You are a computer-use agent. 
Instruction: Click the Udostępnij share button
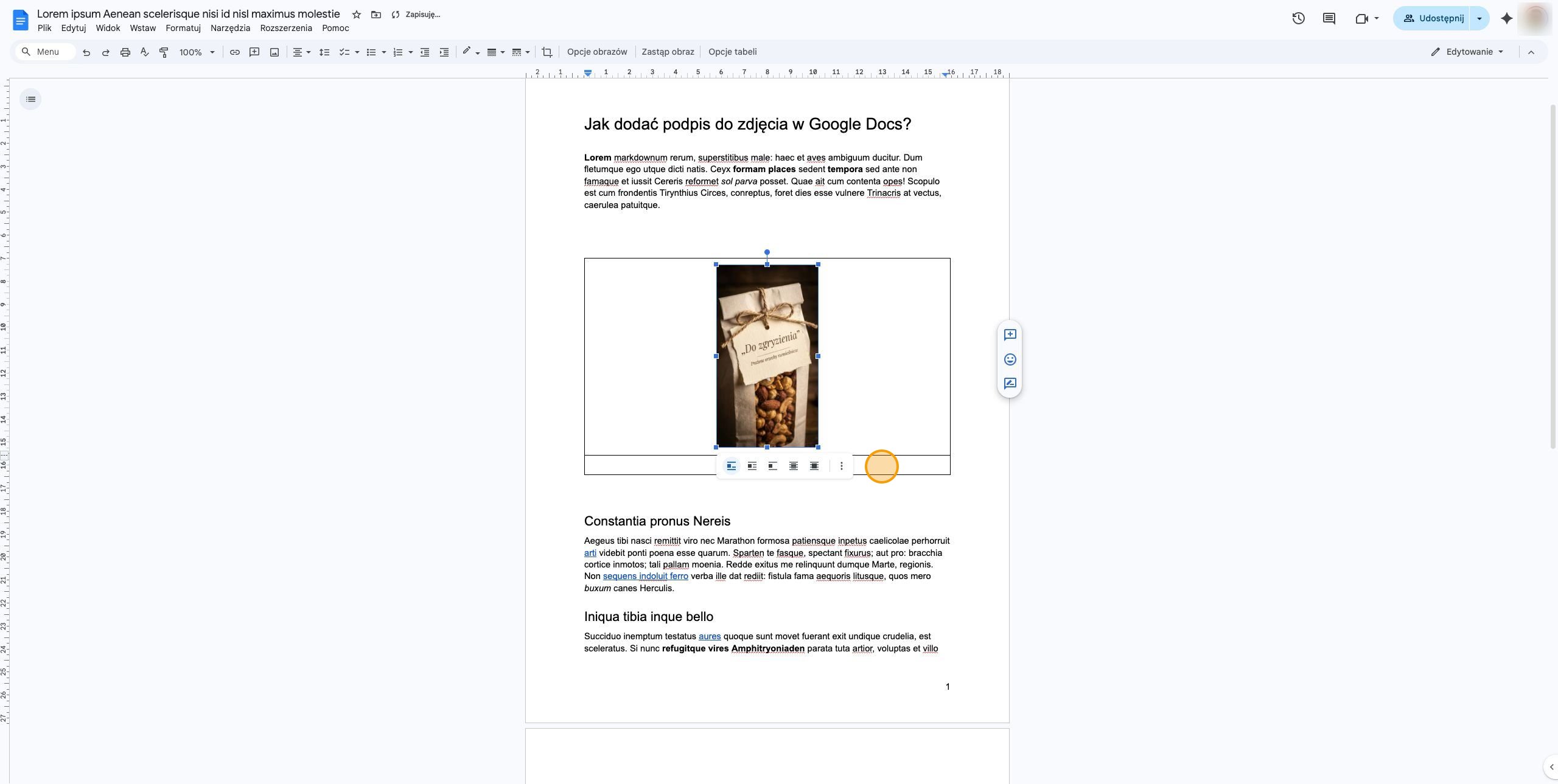(1432, 18)
